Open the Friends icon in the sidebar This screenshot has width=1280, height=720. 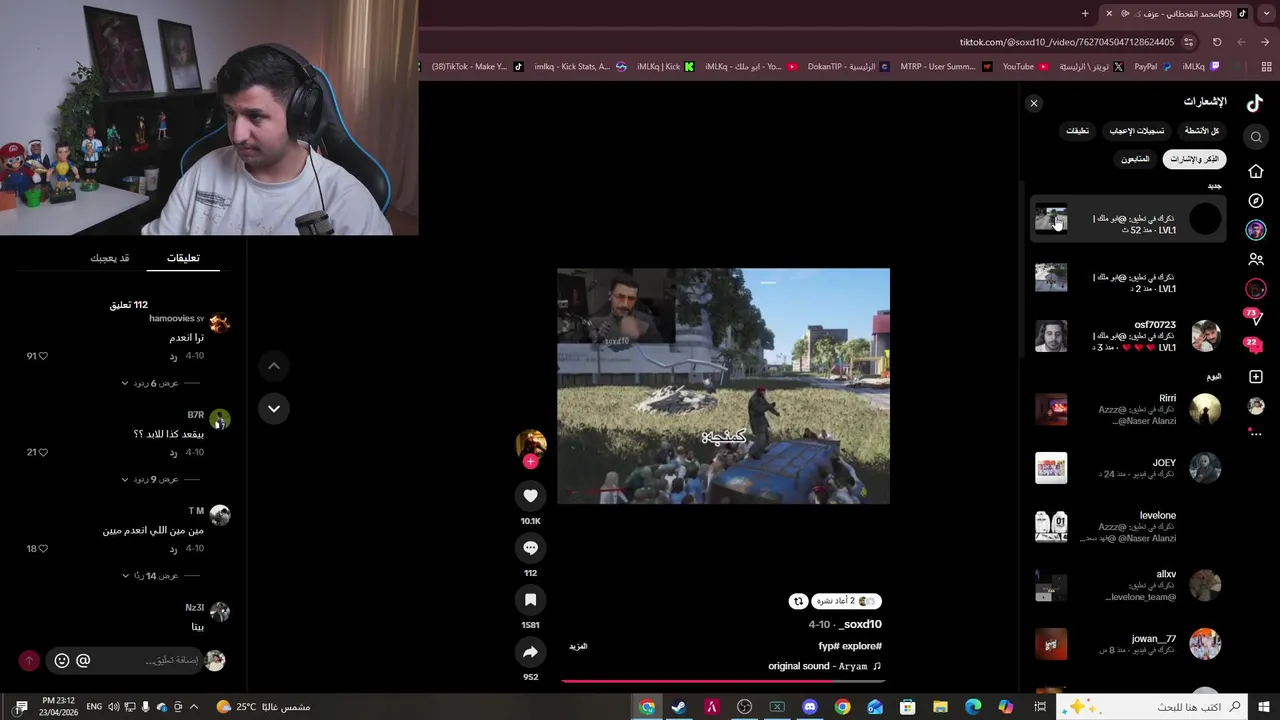pyautogui.click(x=1256, y=259)
